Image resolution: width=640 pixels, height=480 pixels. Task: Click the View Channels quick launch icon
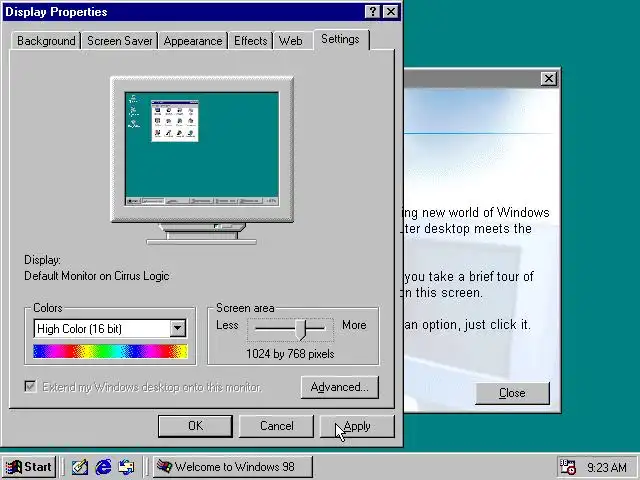127,467
